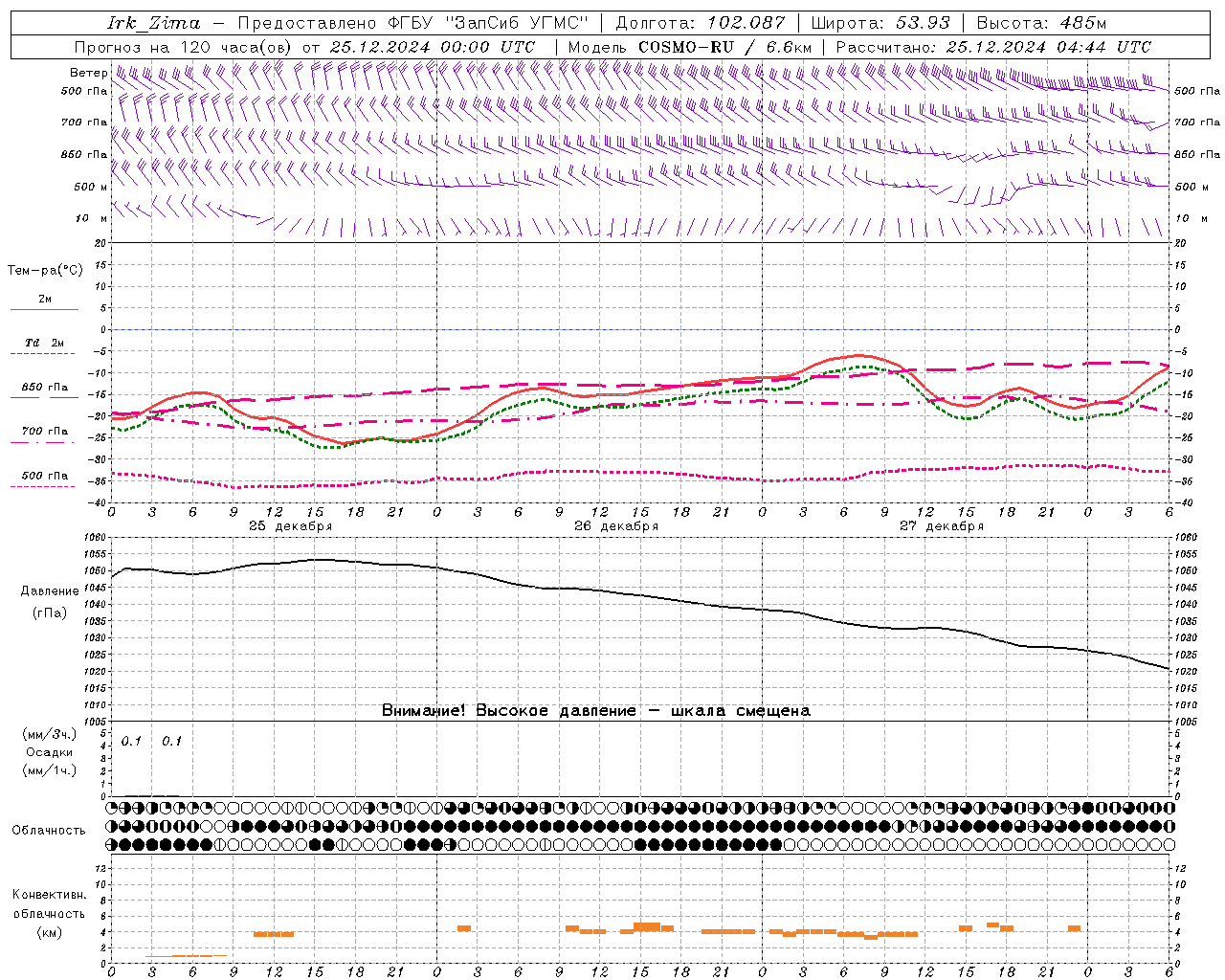Click the '(км)' unit under convective label
1225x980 pixels.
coord(49,931)
